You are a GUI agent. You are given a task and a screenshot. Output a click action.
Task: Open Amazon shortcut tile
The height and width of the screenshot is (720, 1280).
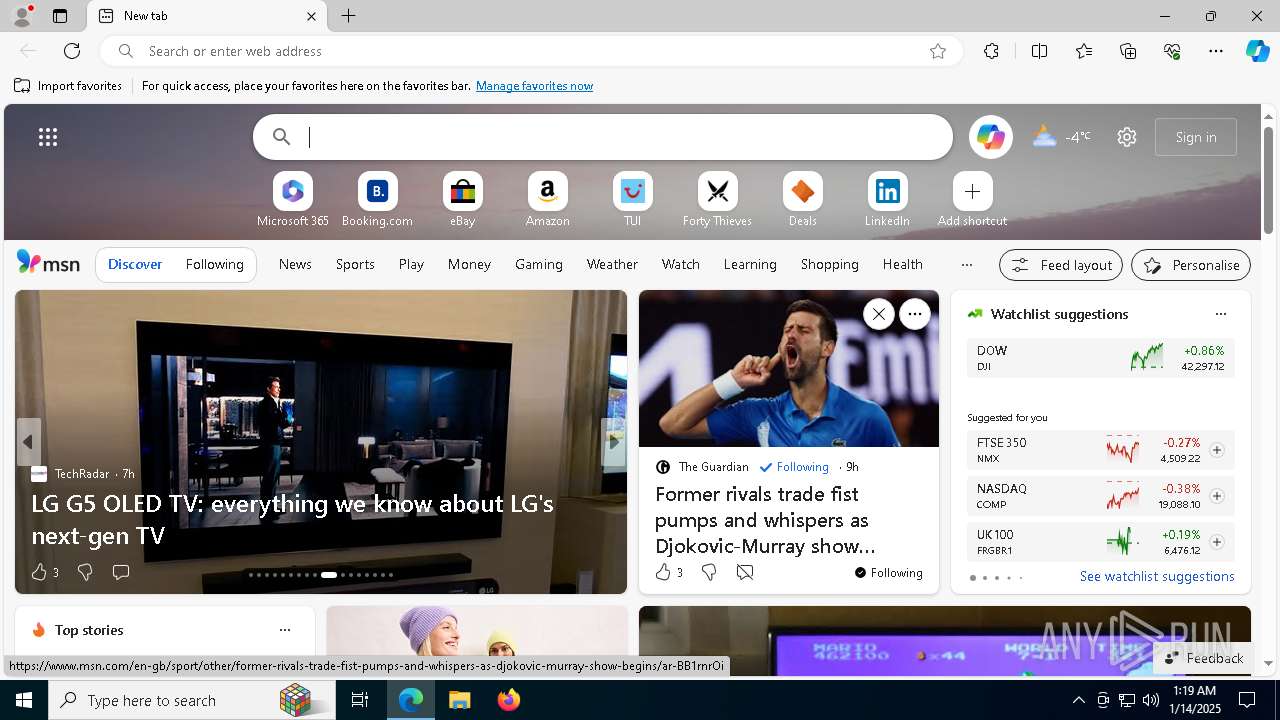point(547,200)
